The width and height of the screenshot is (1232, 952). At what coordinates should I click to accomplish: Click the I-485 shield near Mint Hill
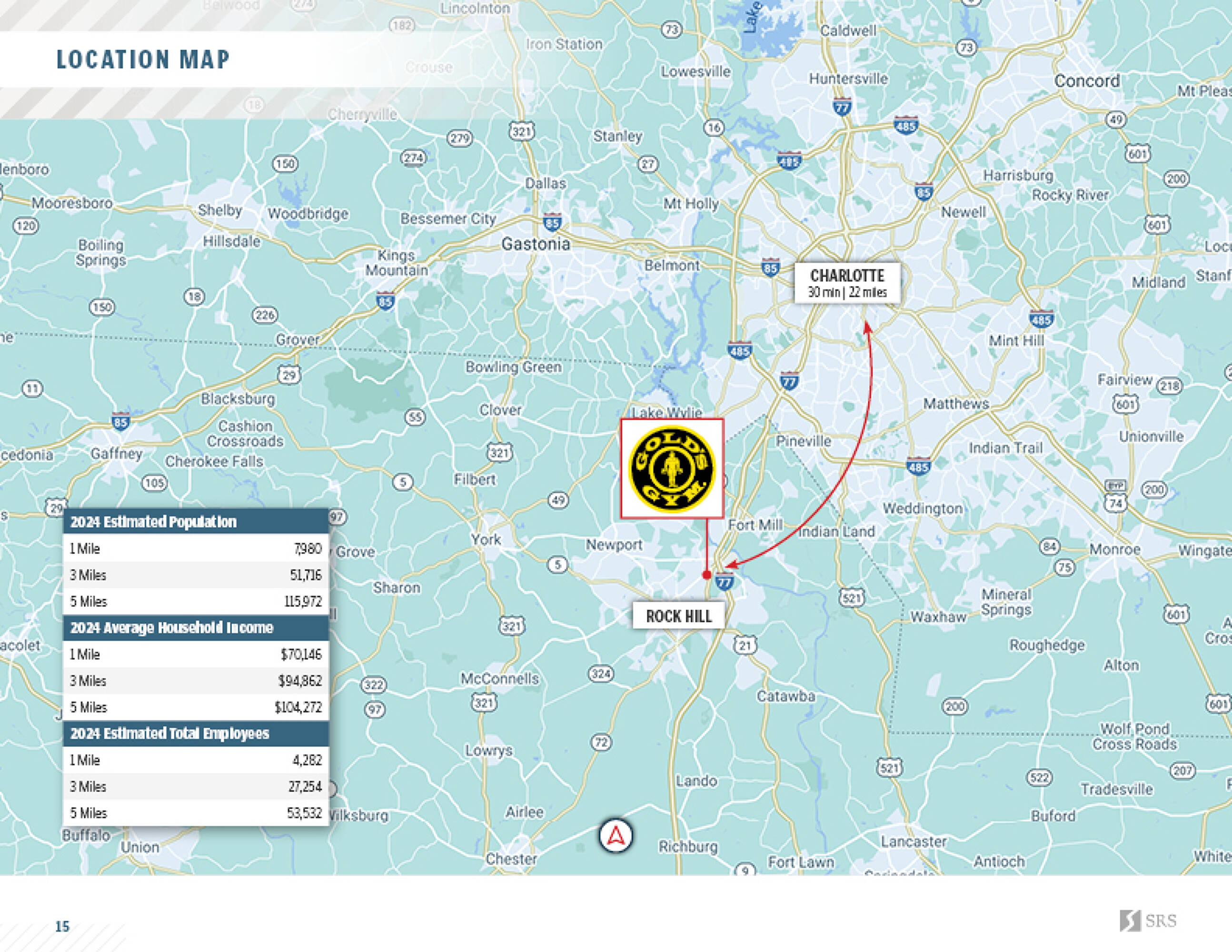coord(1041,319)
